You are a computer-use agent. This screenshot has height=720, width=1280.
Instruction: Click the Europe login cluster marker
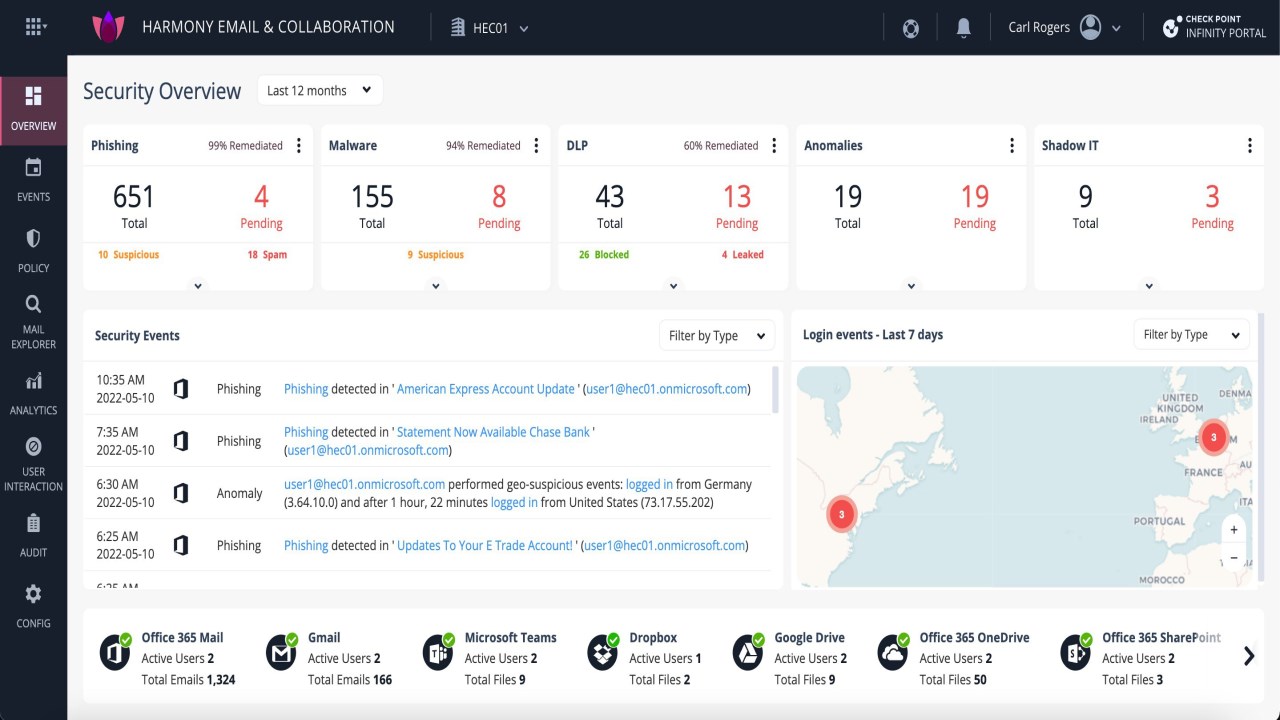[1214, 437]
